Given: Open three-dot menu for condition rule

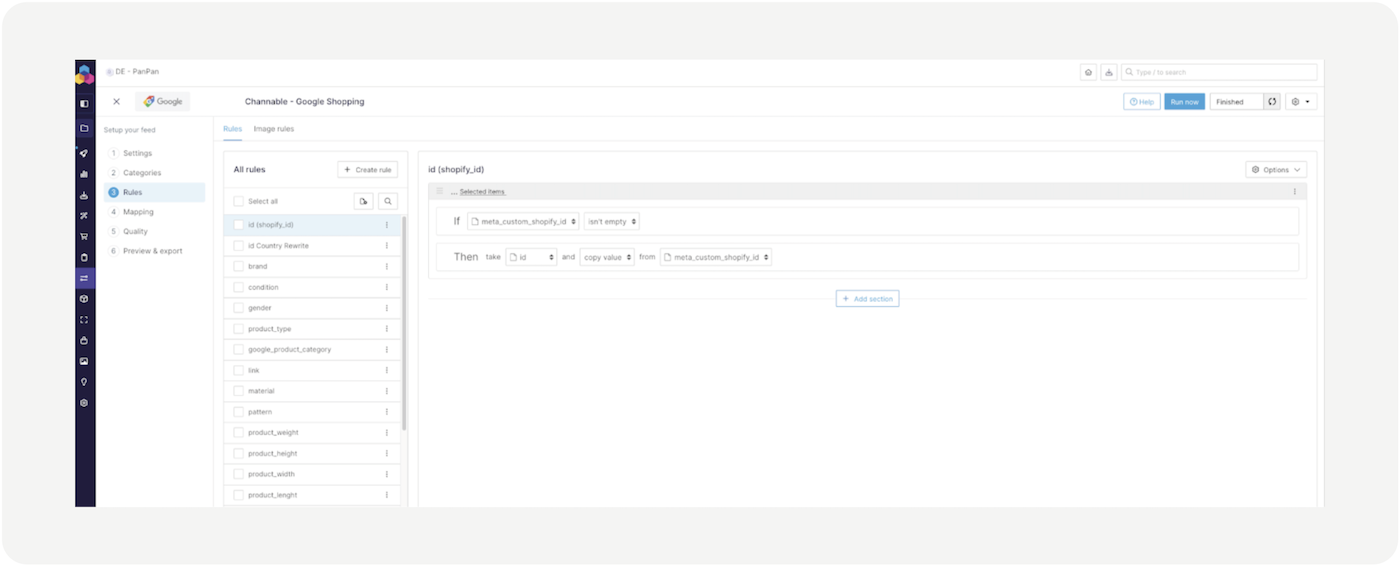Looking at the screenshot, I should pos(387,288).
